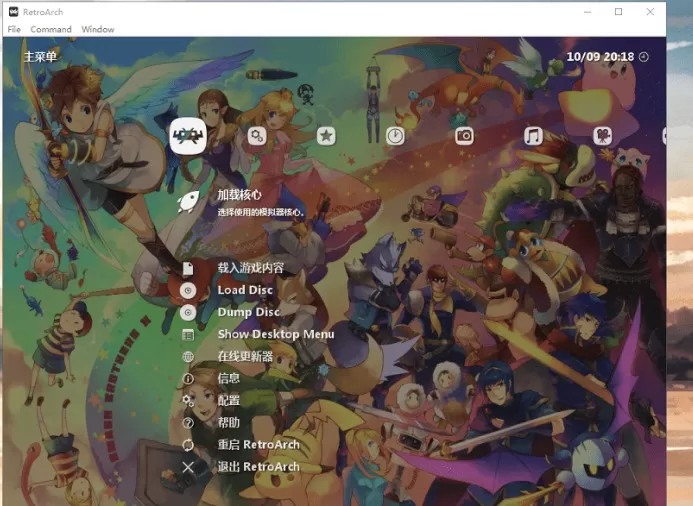Viewport: 693px width, 506px height.
Task: Open the Window menu
Action: click(x=98, y=30)
